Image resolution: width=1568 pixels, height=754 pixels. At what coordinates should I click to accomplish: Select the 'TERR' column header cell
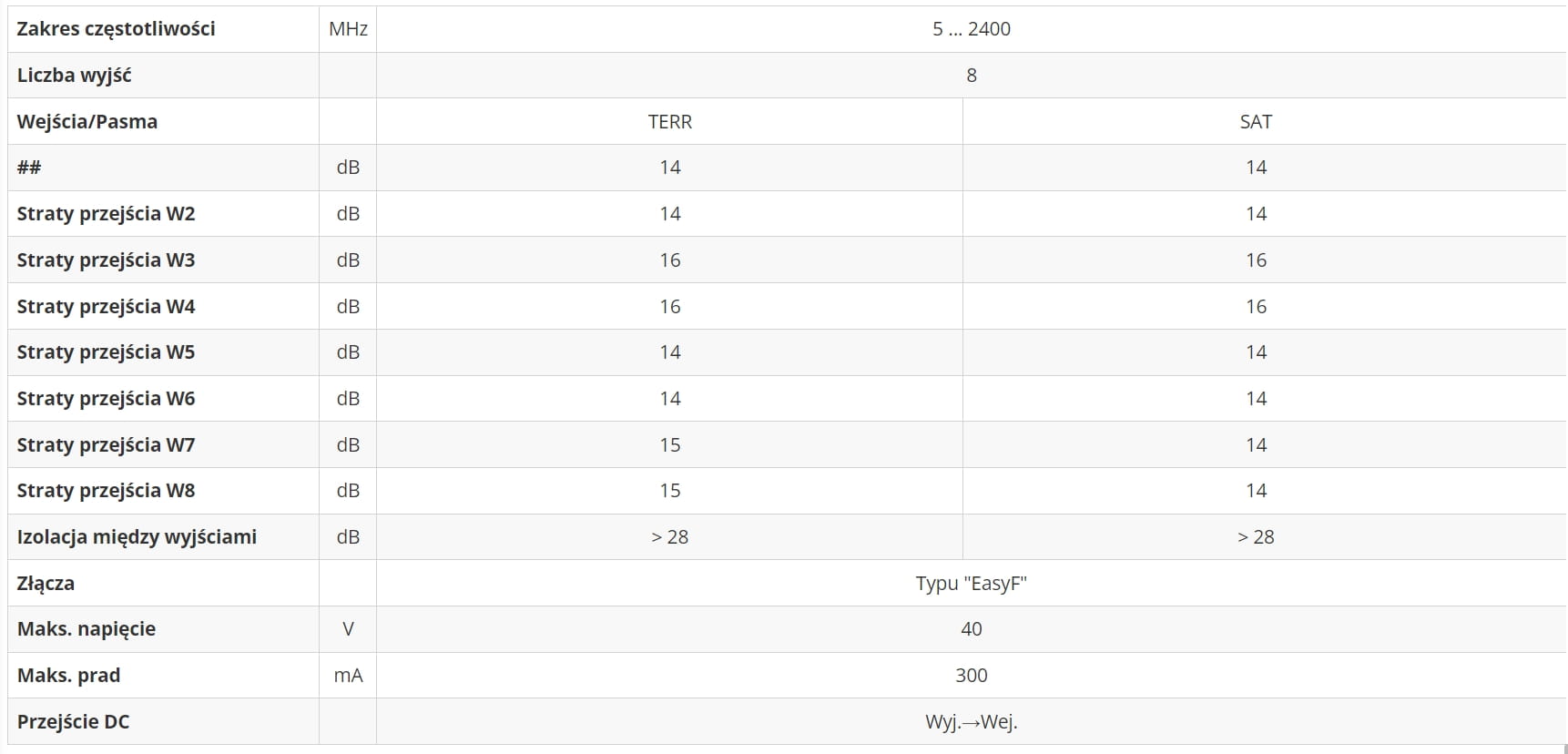click(x=669, y=122)
